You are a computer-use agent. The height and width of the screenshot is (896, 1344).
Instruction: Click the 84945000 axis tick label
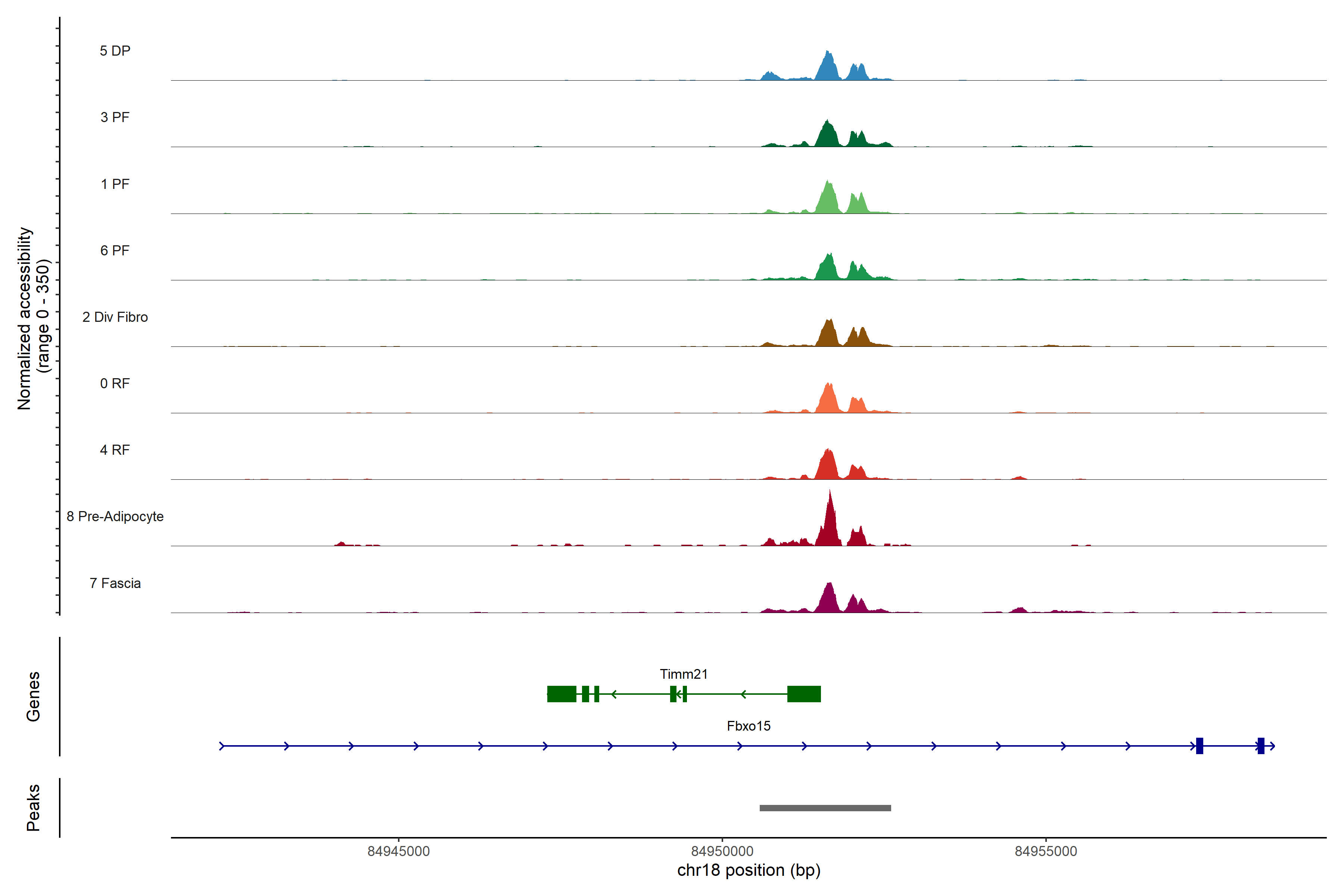[398, 851]
